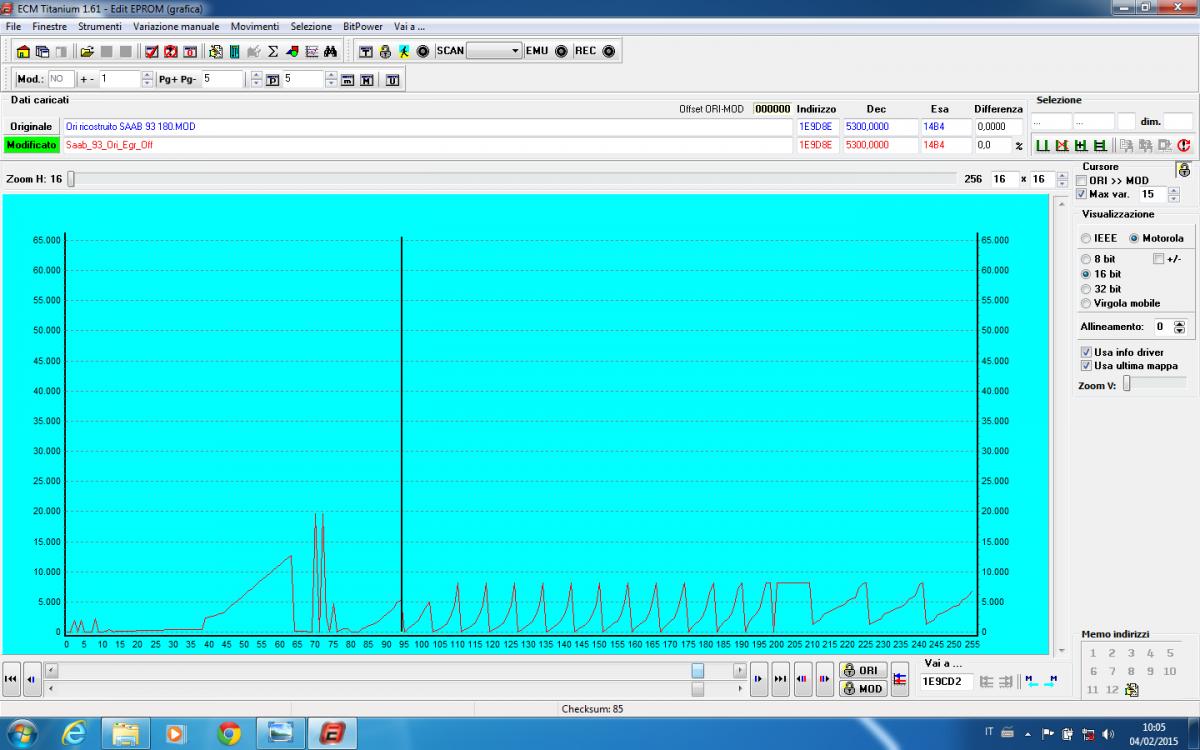1200x750 pixels.
Task: Open the Movimenti menu
Action: [255, 26]
